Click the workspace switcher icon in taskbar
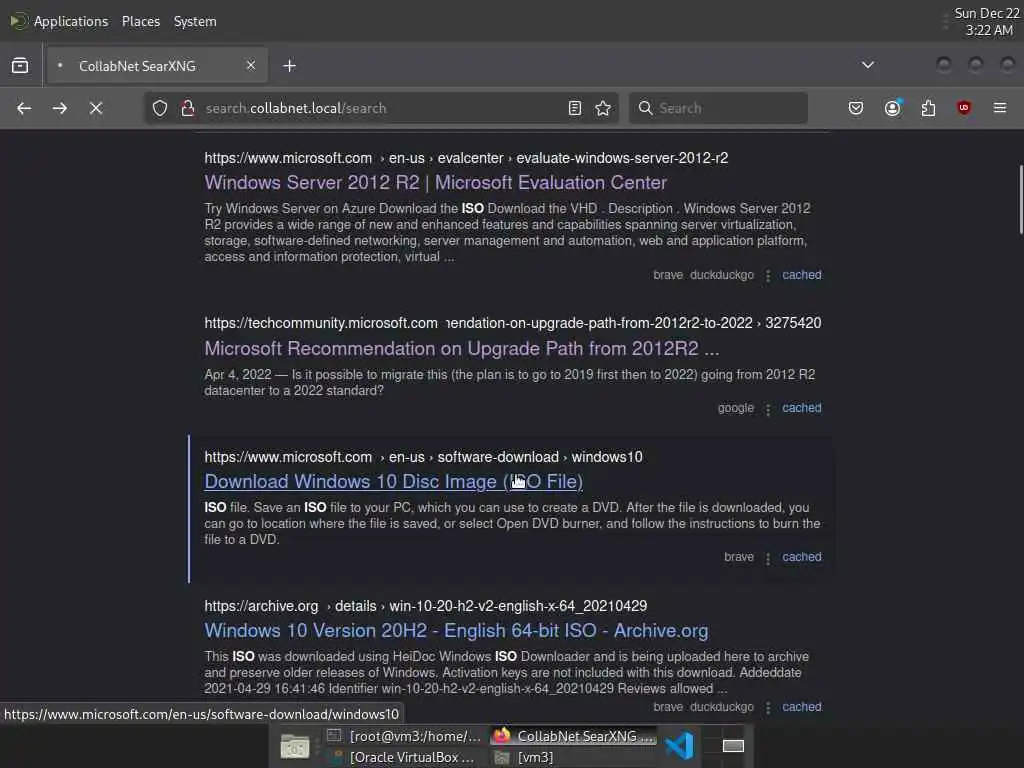Image resolution: width=1024 pixels, height=768 pixels. click(x=733, y=746)
